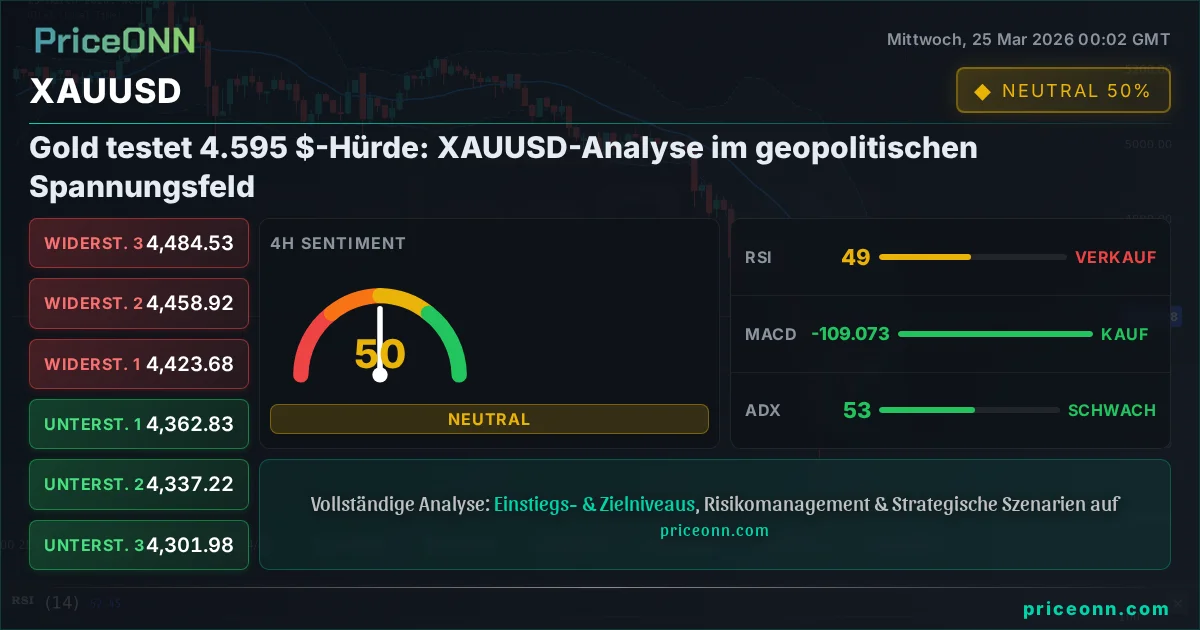The width and height of the screenshot is (1200, 630).
Task: Open the Einstiegs- & Zielniveaus link
Action: pyautogui.click(x=594, y=505)
